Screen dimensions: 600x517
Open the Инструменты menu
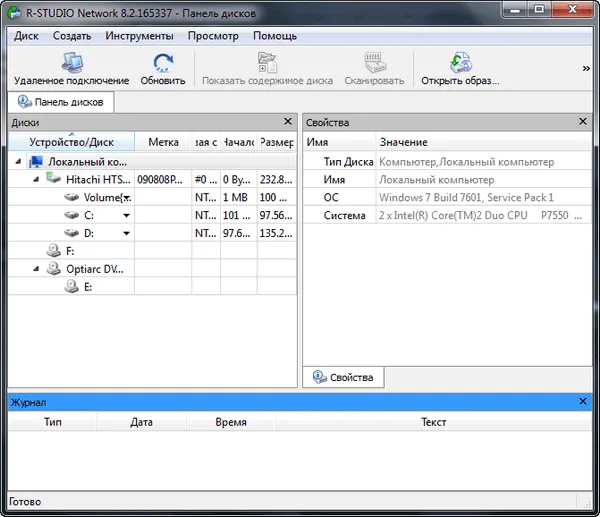[139, 36]
